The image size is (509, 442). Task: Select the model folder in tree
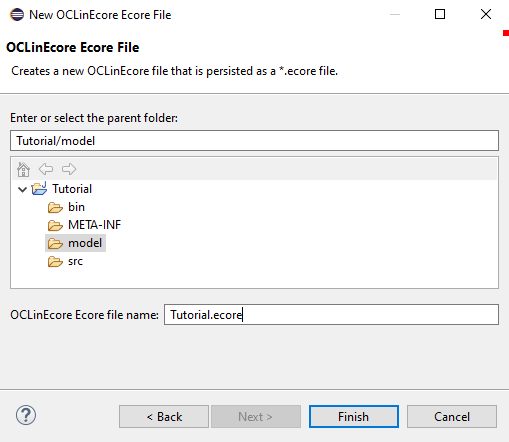76,243
